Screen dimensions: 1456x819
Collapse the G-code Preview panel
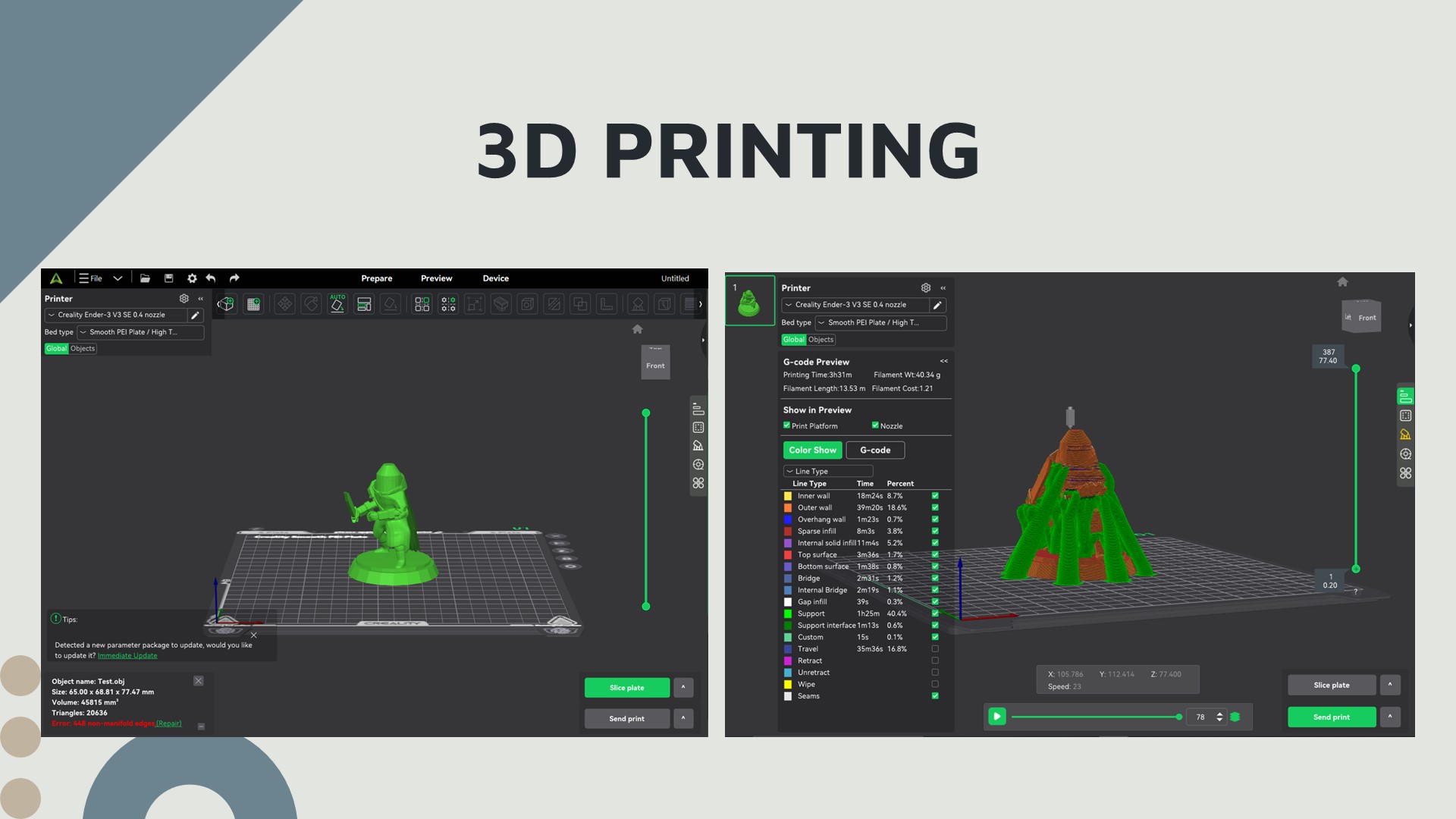point(944,362)
